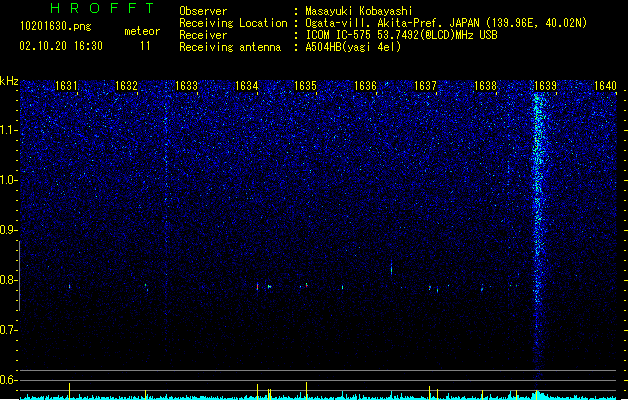629x400 pixels.
Task: Click time marker 1640
Action: [x=605, y=86]
